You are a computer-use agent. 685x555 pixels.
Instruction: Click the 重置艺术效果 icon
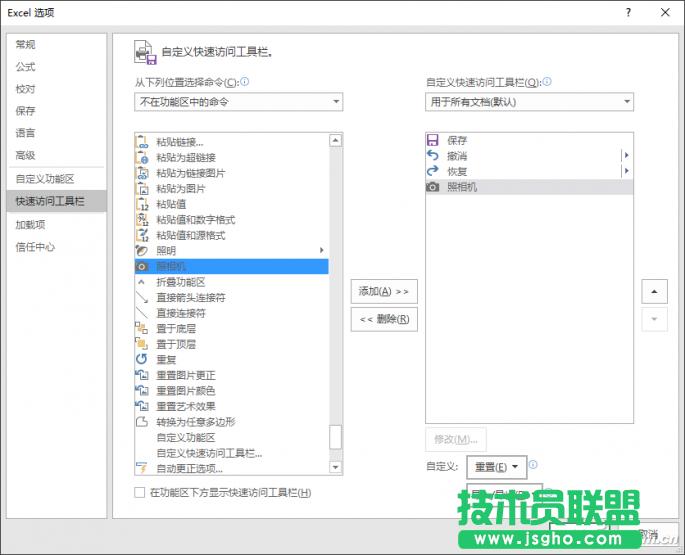(x=142, y=406)
